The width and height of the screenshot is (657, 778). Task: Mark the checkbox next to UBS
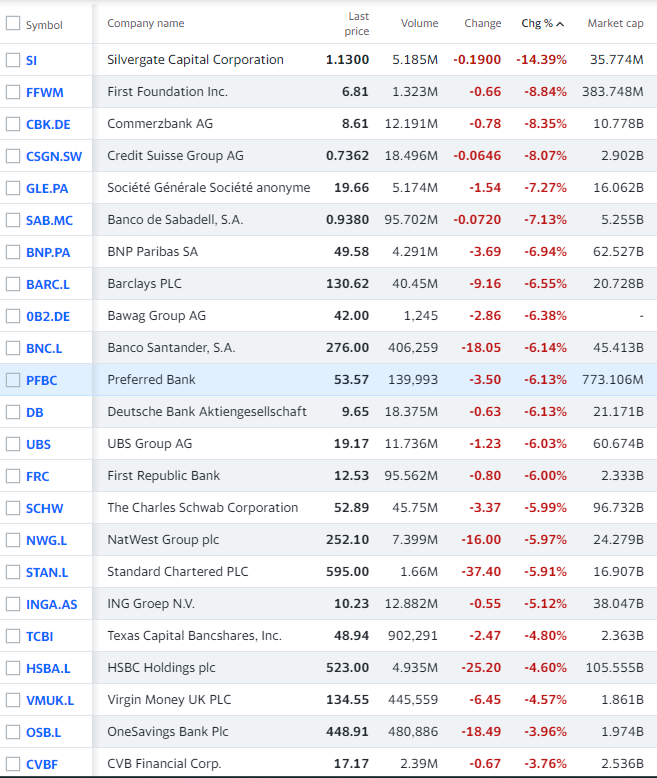point(13,444)
